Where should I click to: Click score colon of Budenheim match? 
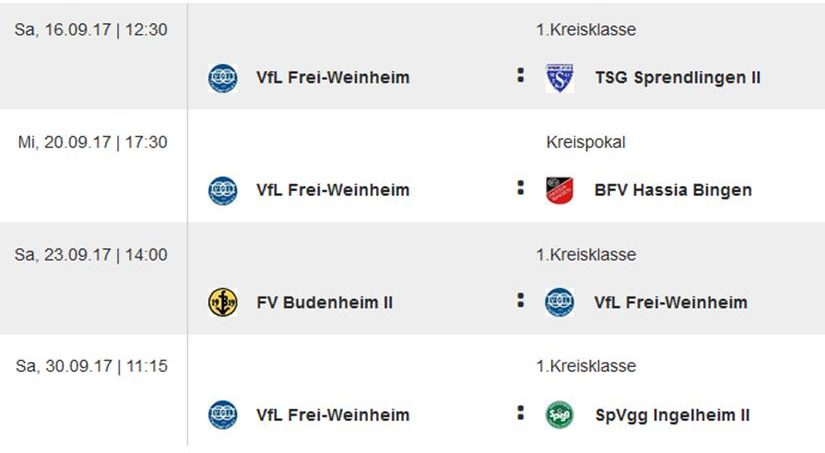coord(520,300)
